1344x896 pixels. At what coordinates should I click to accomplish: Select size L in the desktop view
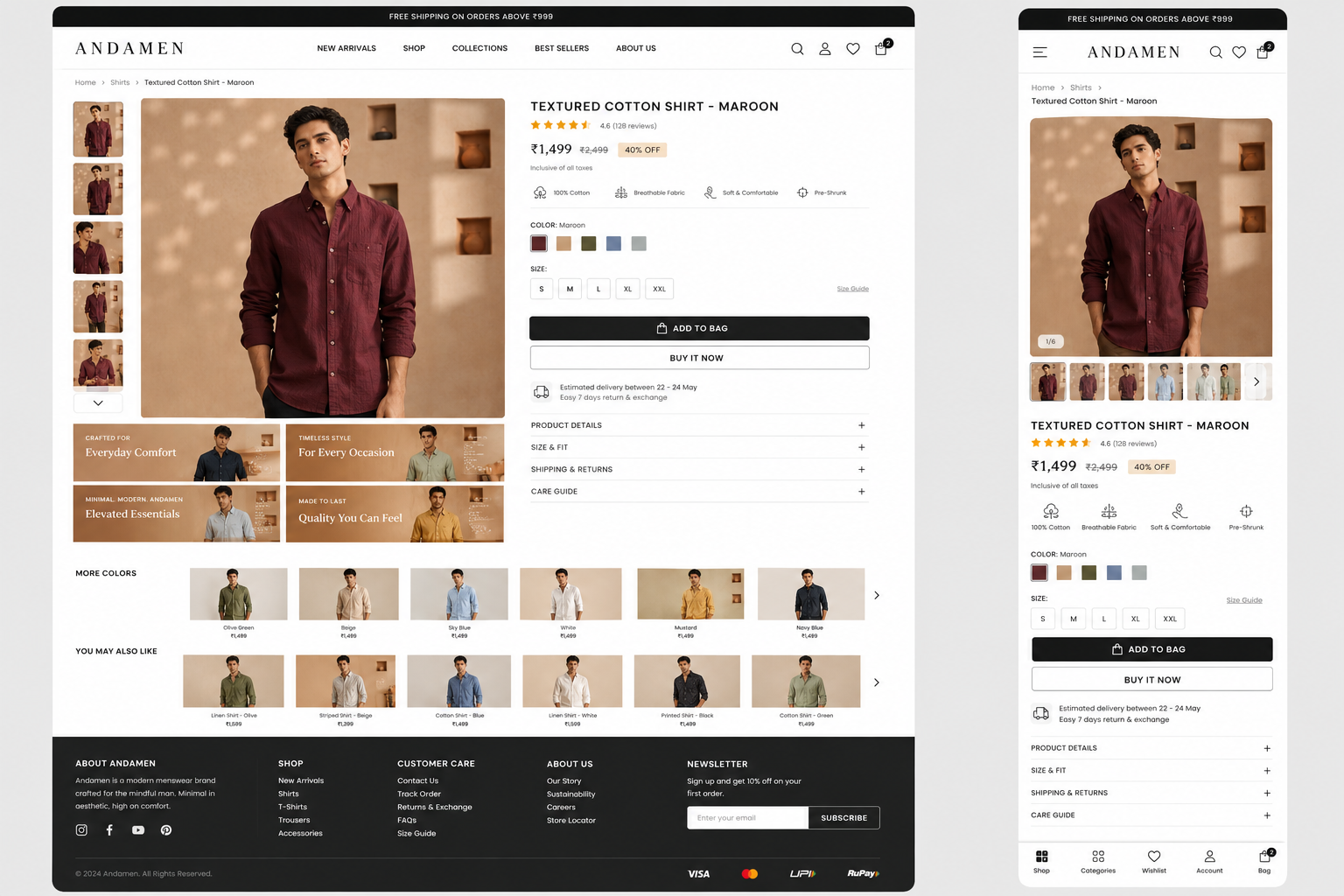click(x=598, y=289)
